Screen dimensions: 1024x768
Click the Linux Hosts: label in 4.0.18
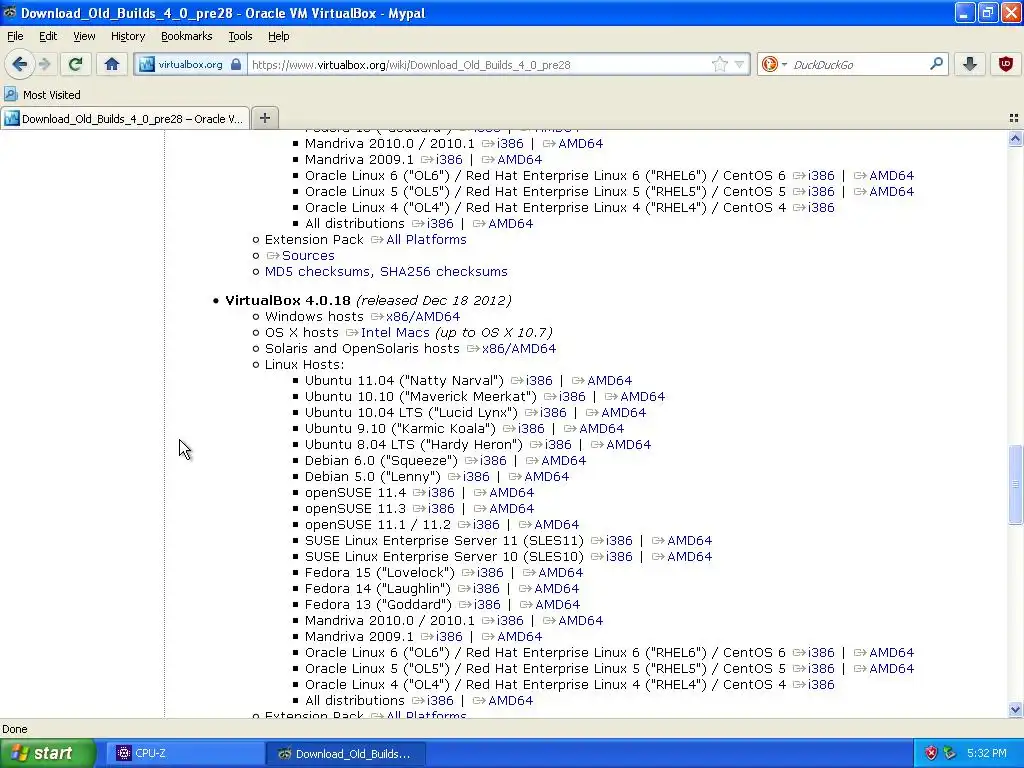(x=304, y=364)
